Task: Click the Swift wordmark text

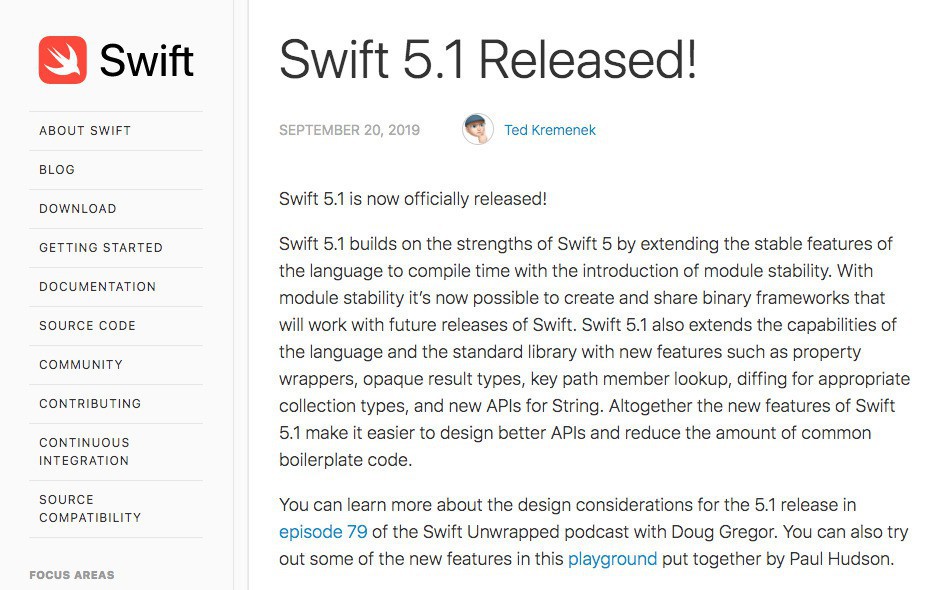Action: [x=146, y=61]
